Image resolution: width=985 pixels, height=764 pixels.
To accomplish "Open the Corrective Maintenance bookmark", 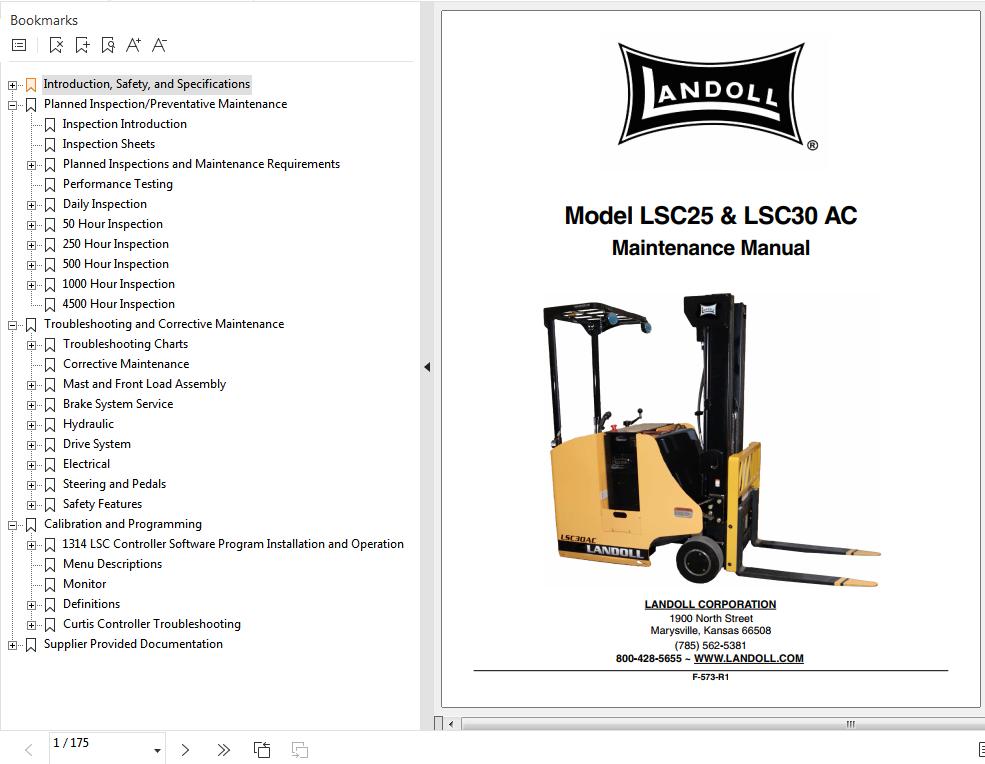I will click(126, 364).
